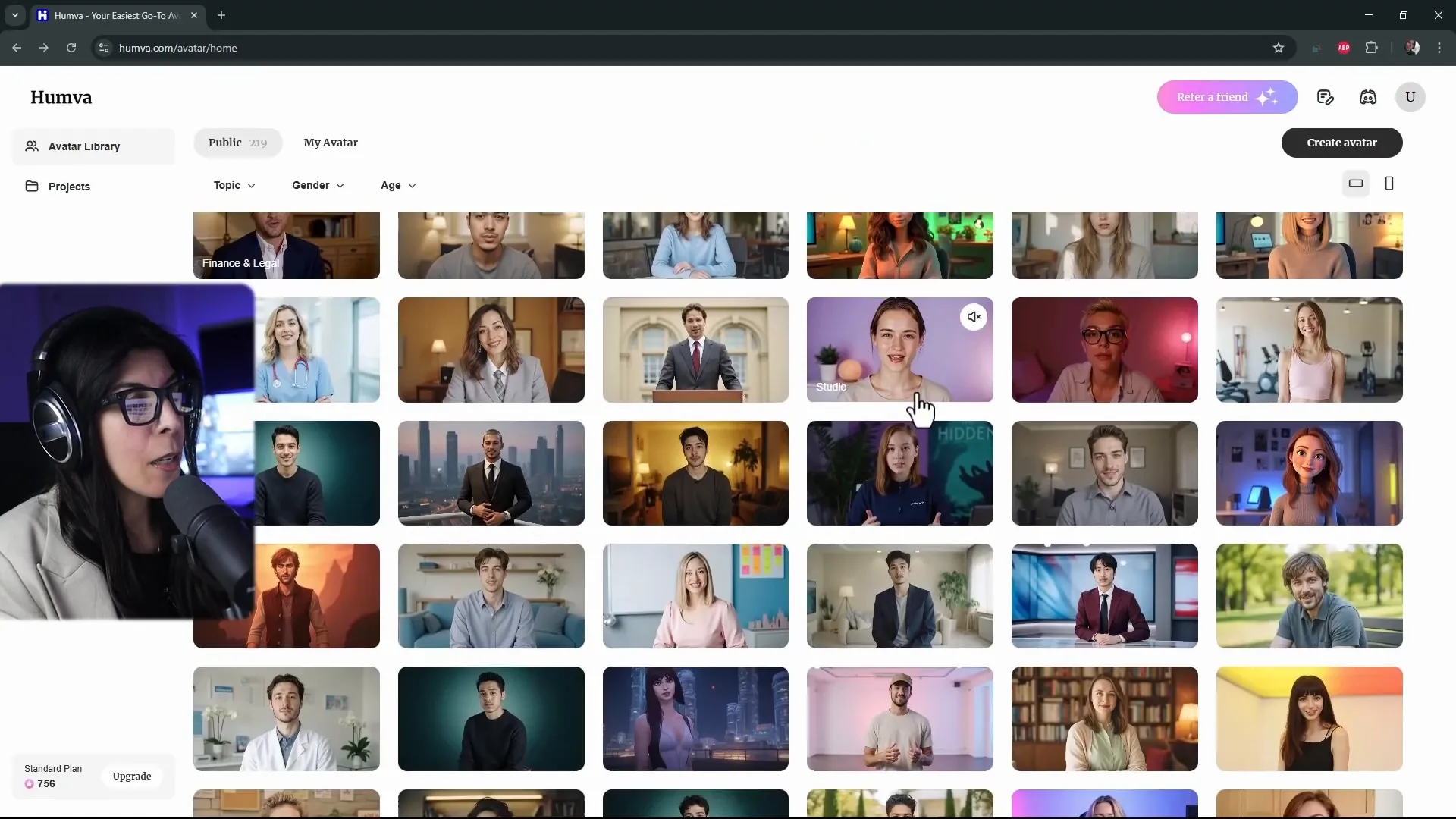Click the ABP ad blocker extension icon

click(x=1344, y=48)
